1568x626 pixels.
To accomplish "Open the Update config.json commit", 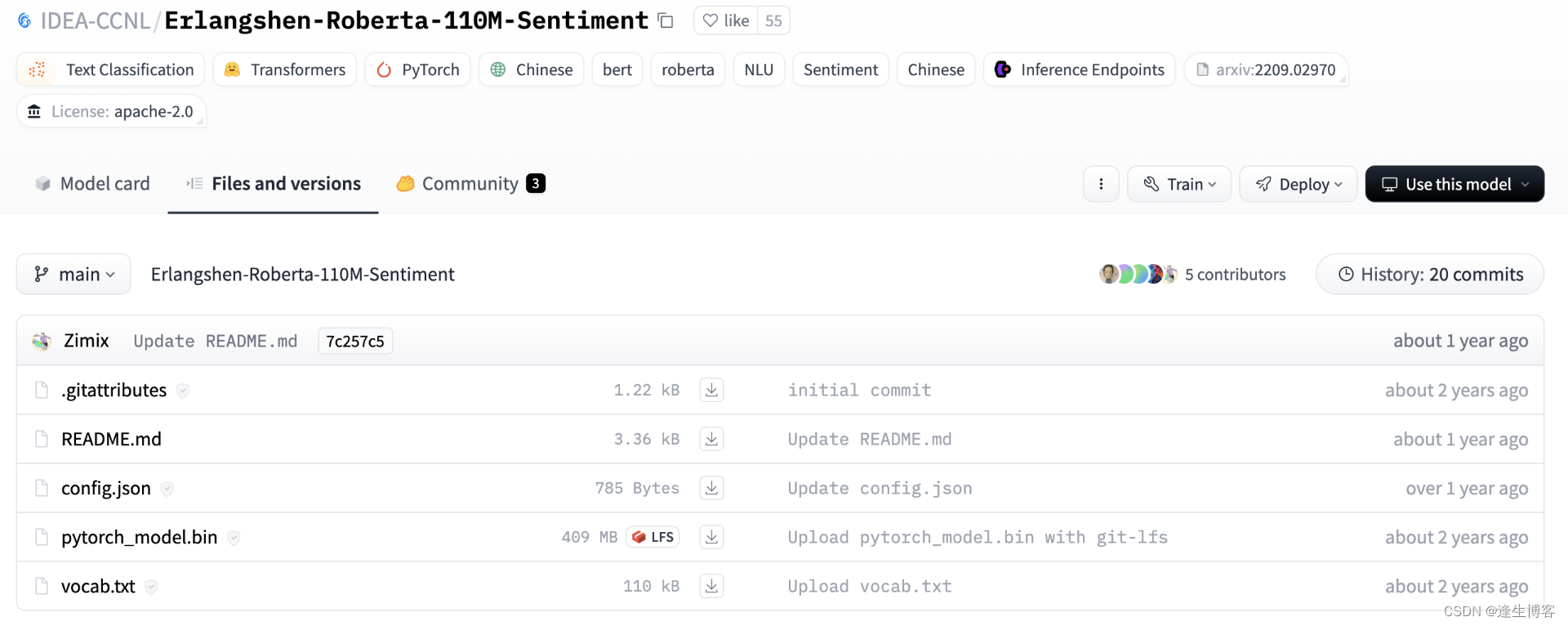I will click(x=880, y=489).
